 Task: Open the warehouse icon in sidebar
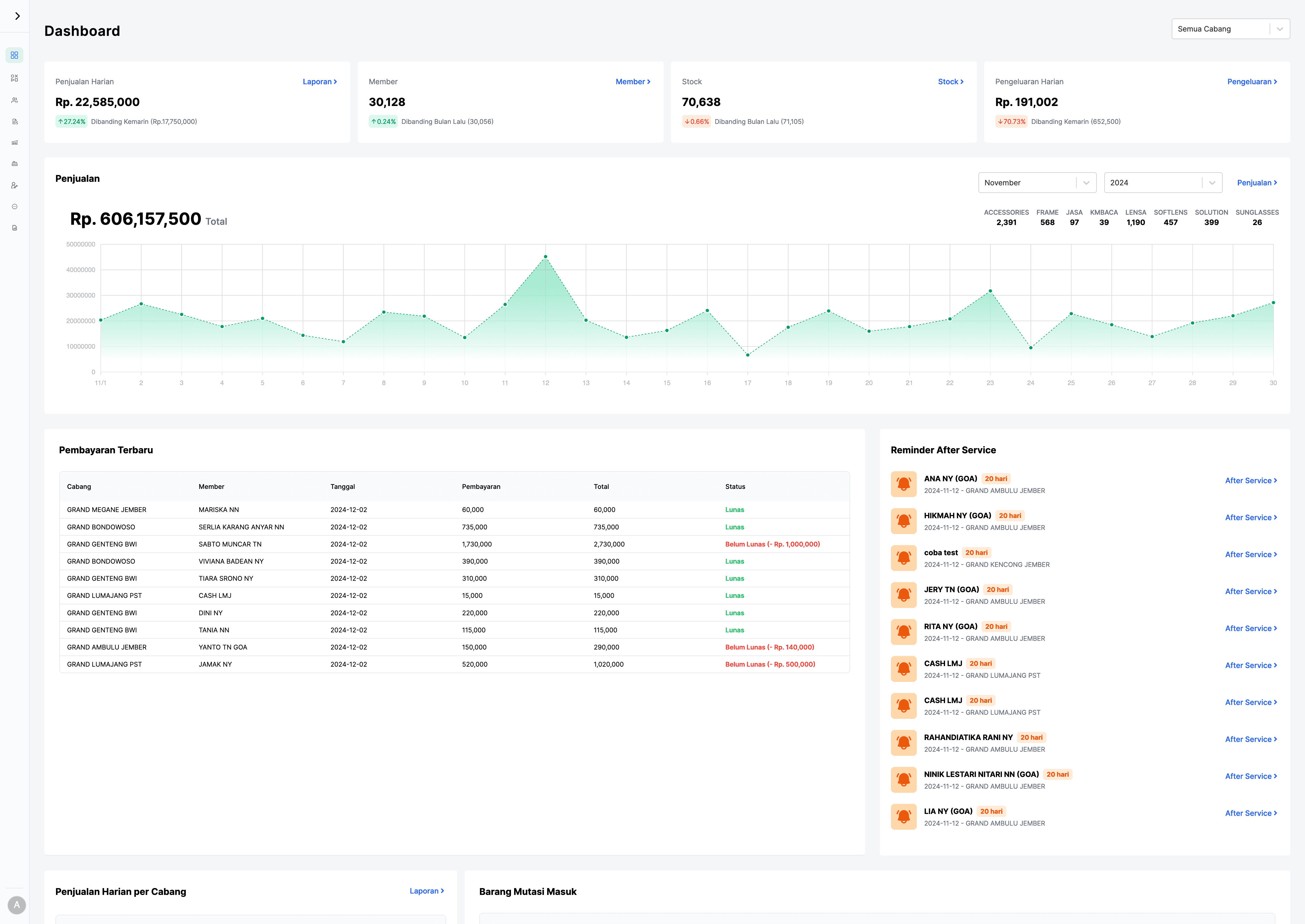(x=14, y=142)
